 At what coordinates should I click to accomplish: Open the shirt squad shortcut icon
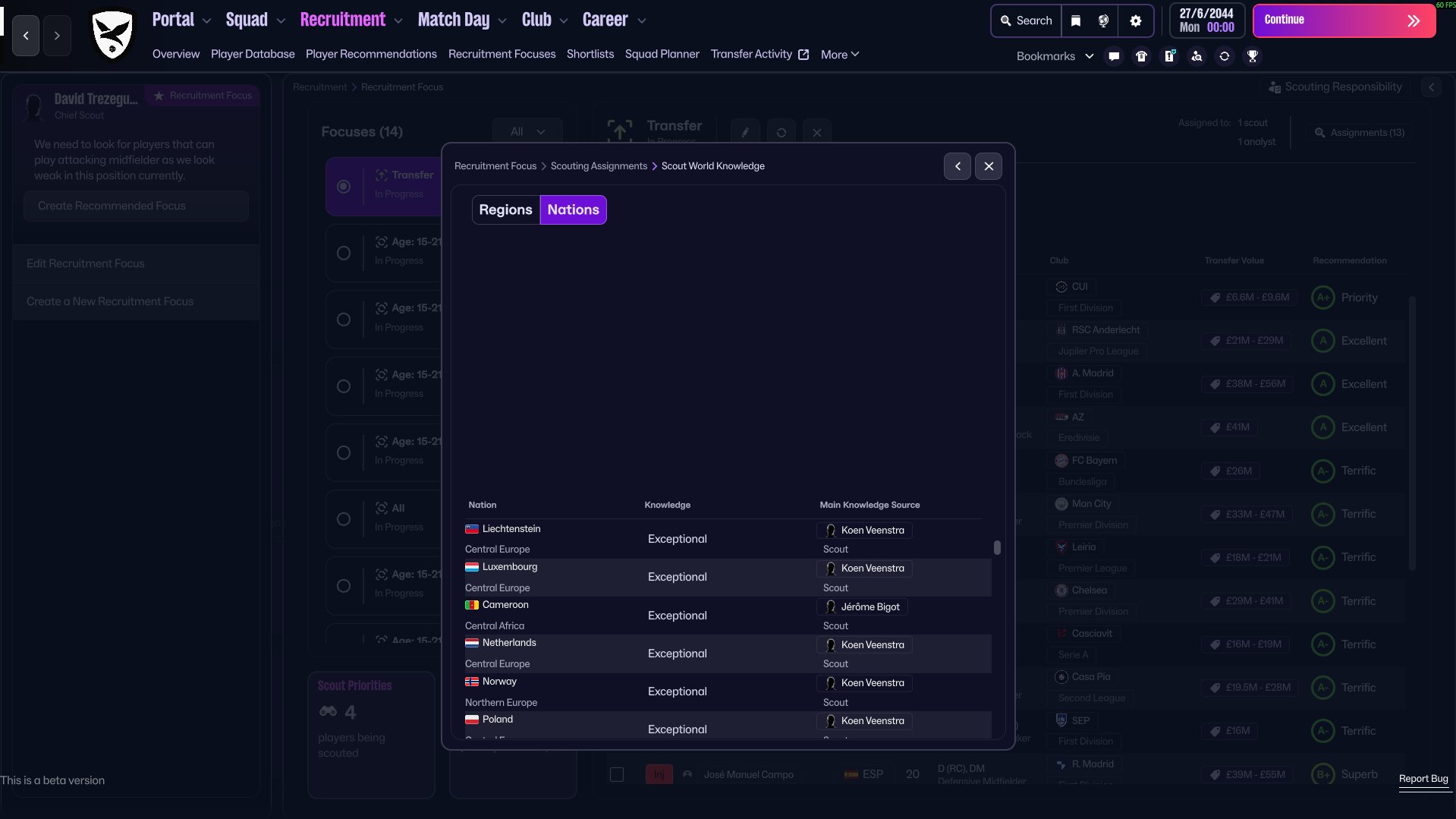click(x=1141, y=56)
